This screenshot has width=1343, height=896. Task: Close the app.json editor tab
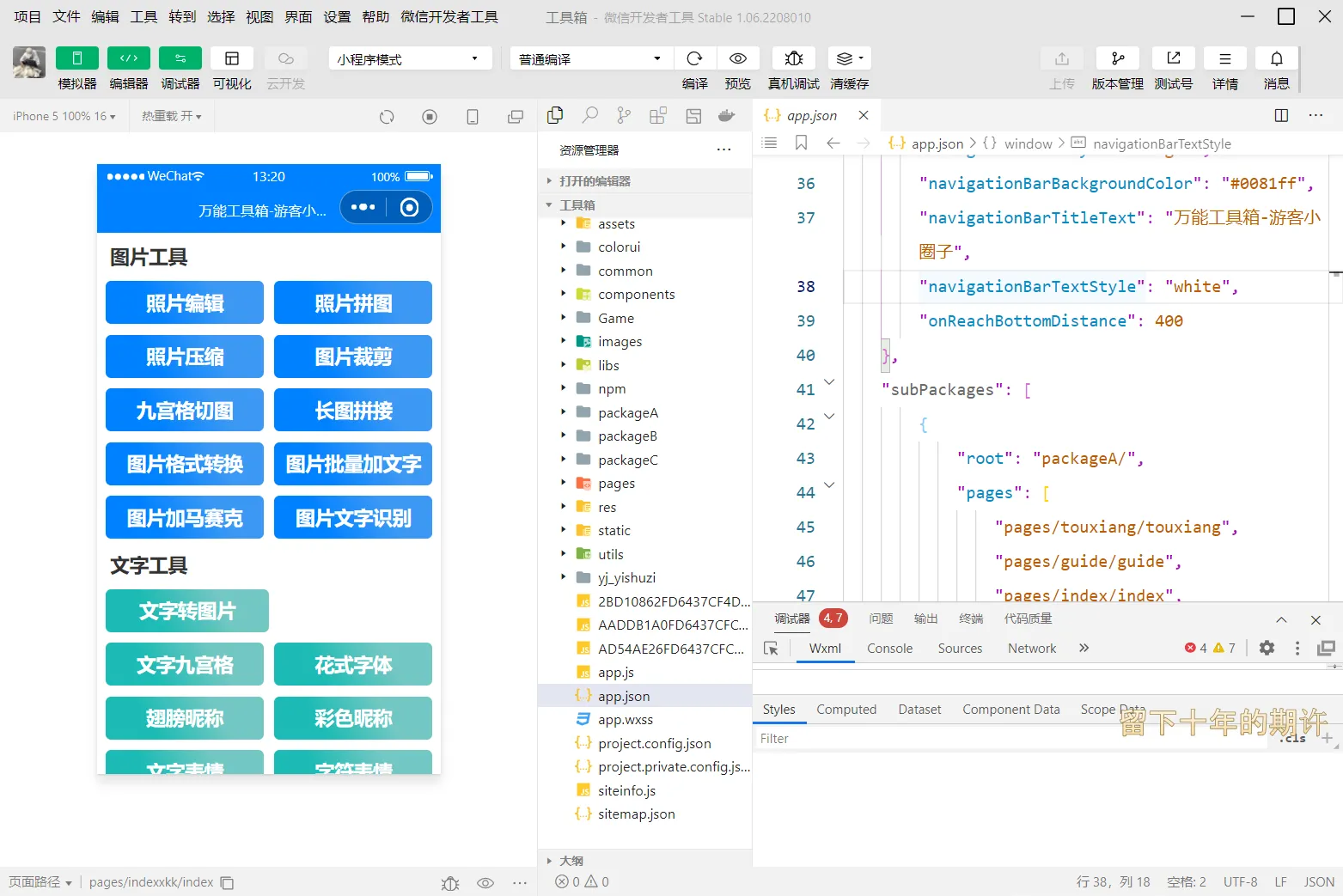[864, 115]
